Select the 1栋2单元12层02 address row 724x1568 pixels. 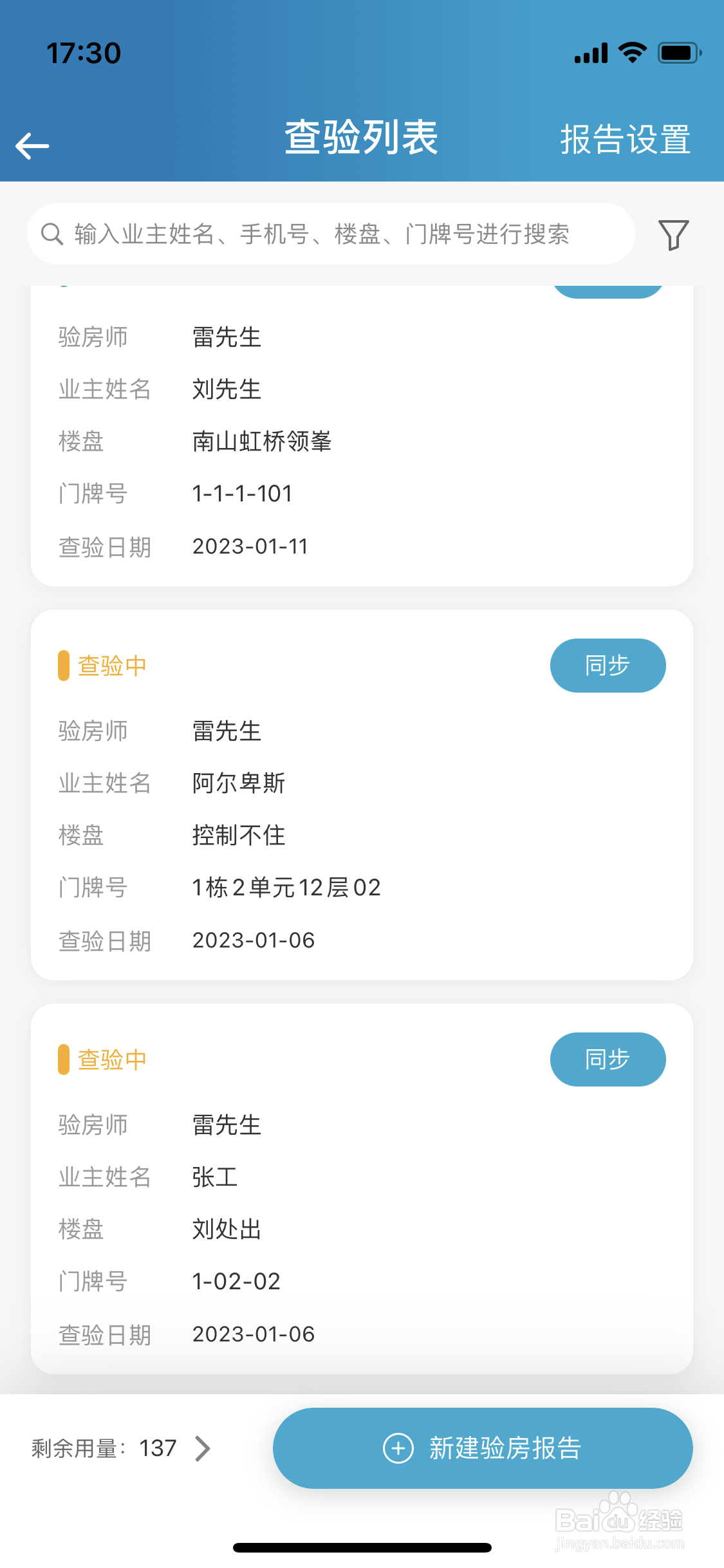click(x=286, y=888)
